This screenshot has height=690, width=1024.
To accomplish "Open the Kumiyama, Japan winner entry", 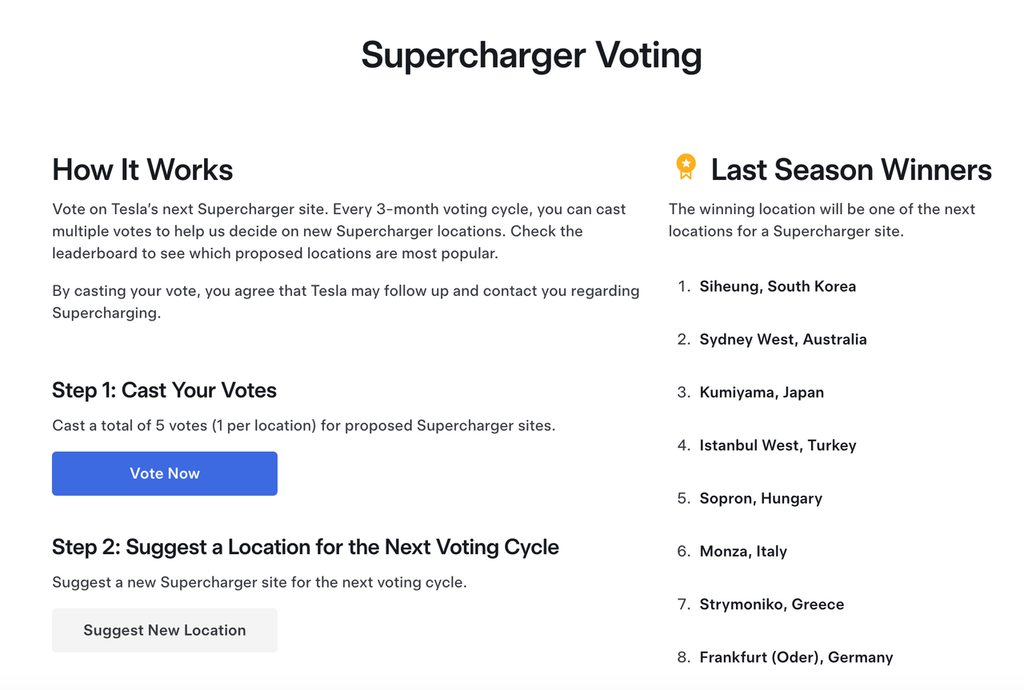I will point(762,392).
